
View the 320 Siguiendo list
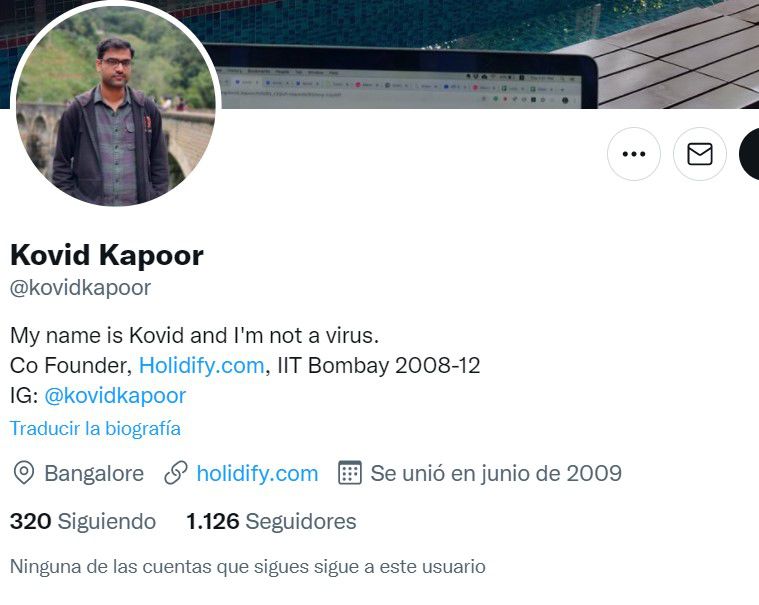pyautogui.click(x=83, y=521)
